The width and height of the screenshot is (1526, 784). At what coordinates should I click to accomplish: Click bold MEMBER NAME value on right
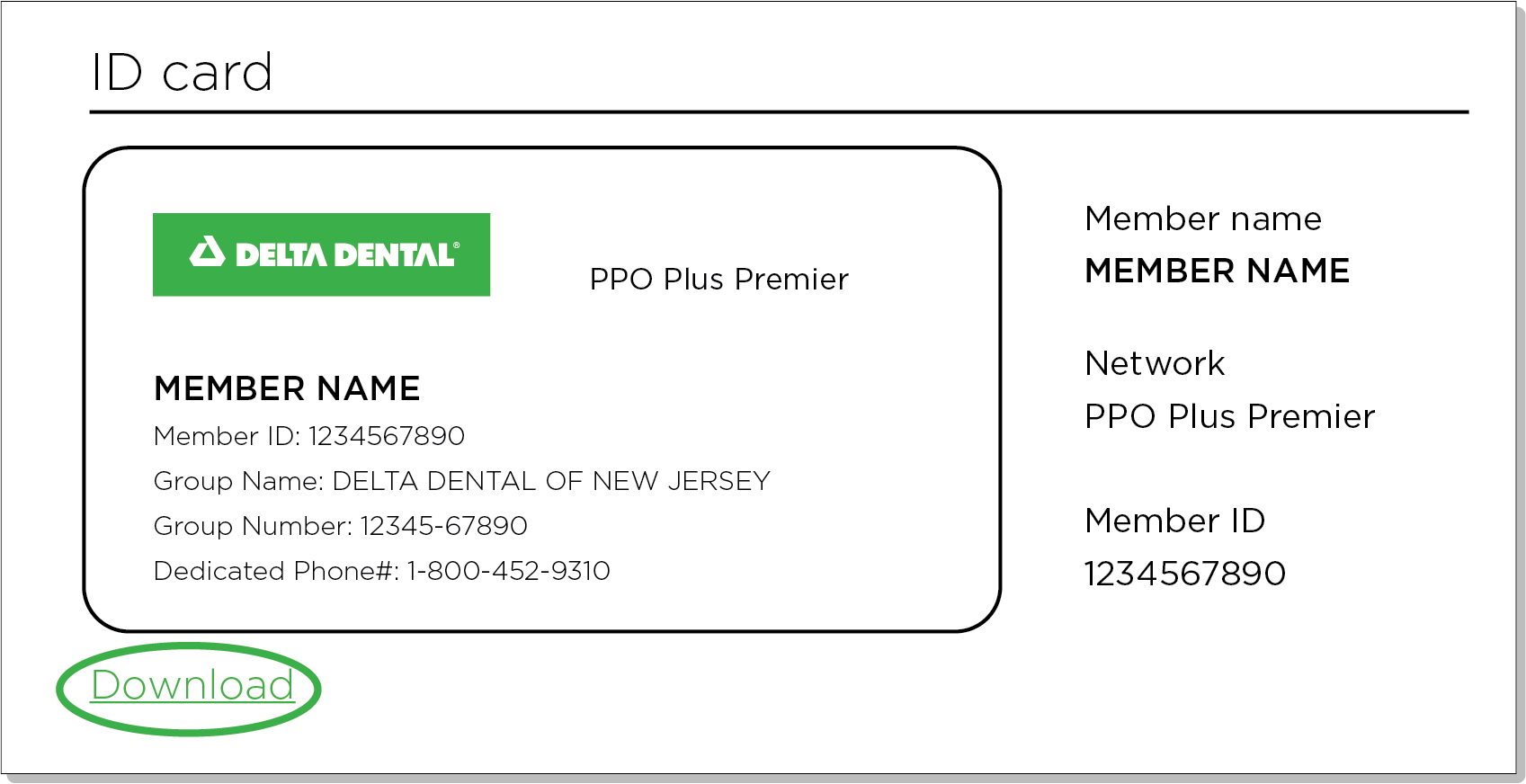pos(1218,271)
